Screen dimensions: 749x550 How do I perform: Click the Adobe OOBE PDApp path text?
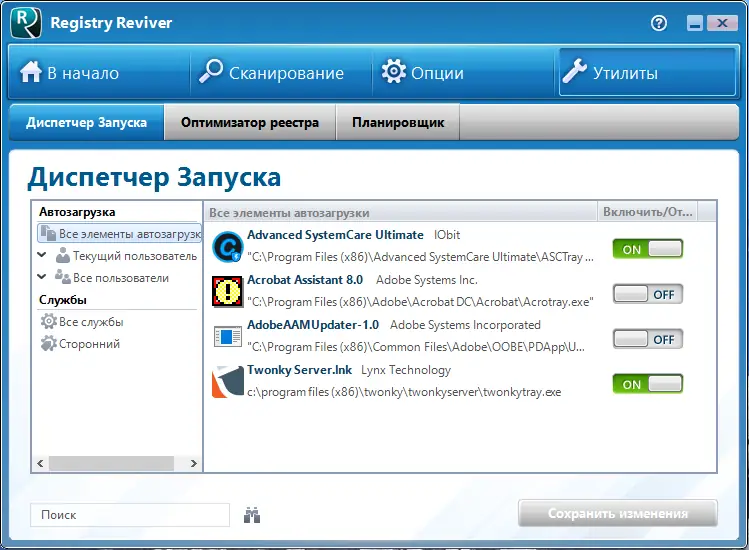(x=416, y=347)
